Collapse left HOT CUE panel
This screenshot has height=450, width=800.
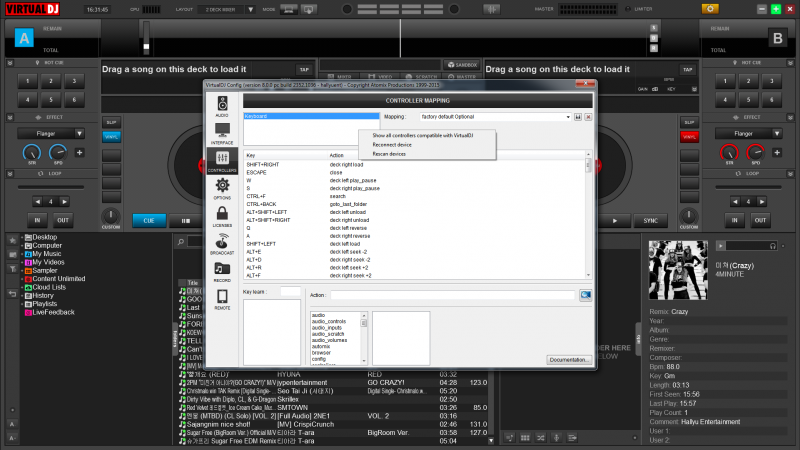pos(10,63)
